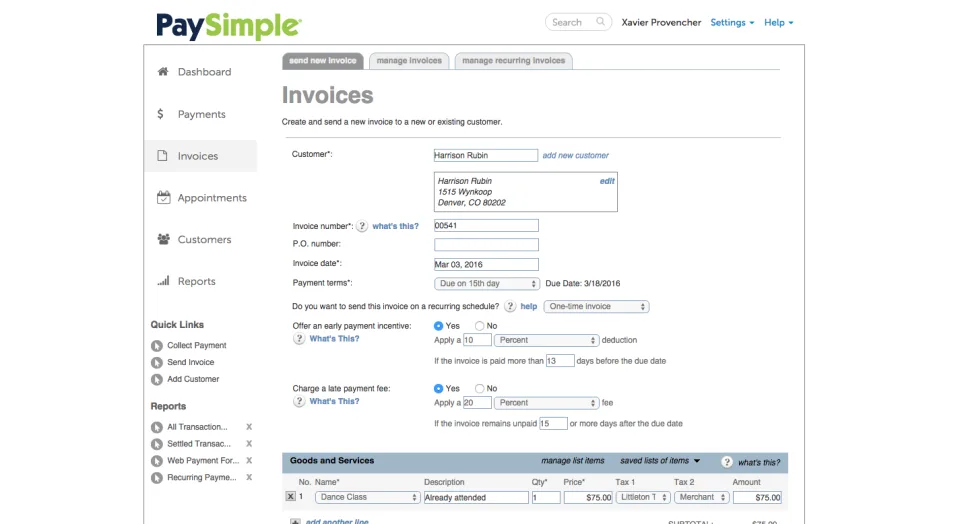Remove Web Payment For report with X
This screenshot has height=524, width=960.
tap(249, 460)
